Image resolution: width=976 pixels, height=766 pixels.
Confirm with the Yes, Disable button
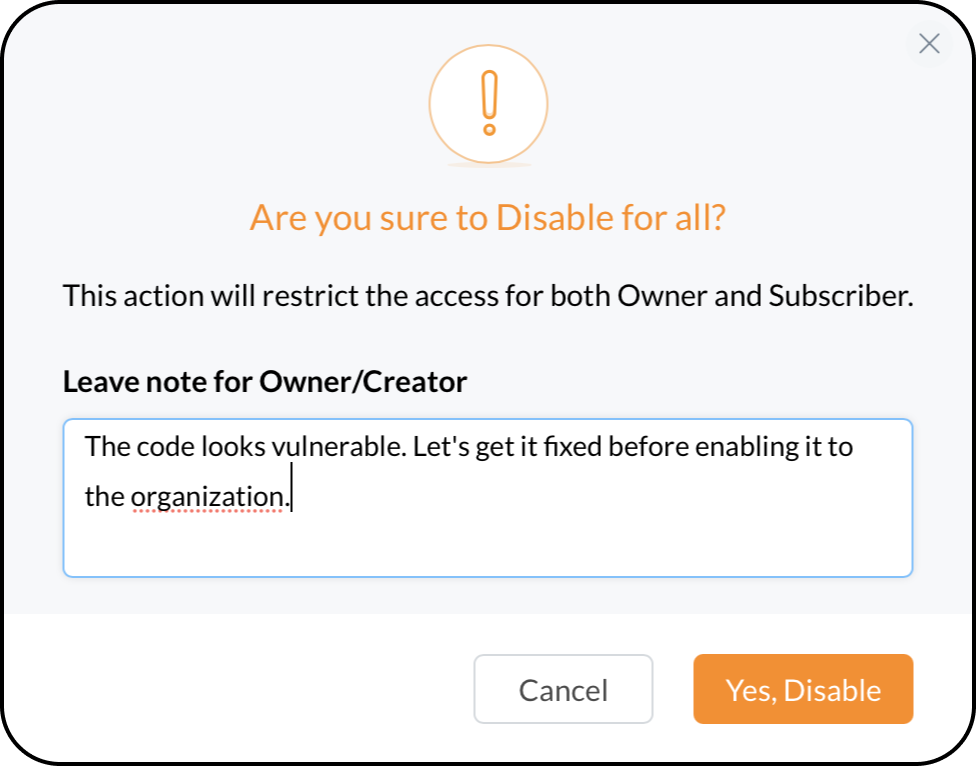pyautogui.click(x=803, y=689)
